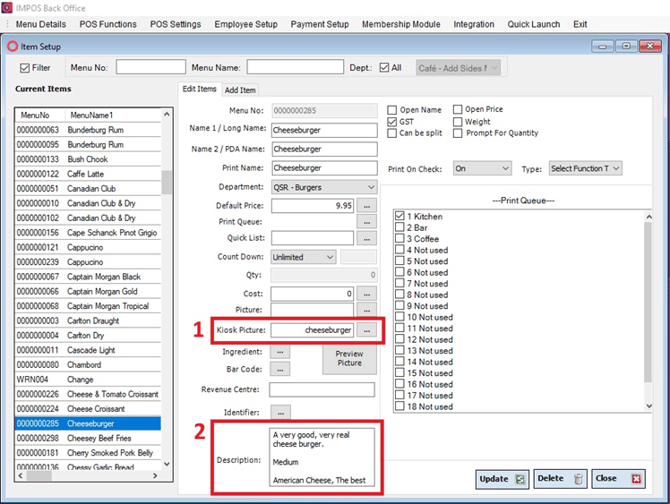Image resolution: width=670 pixels, height=504 pixels.
Task: Open the Count Down Unlimited dropdown
Action: click(x=303, y=257)
